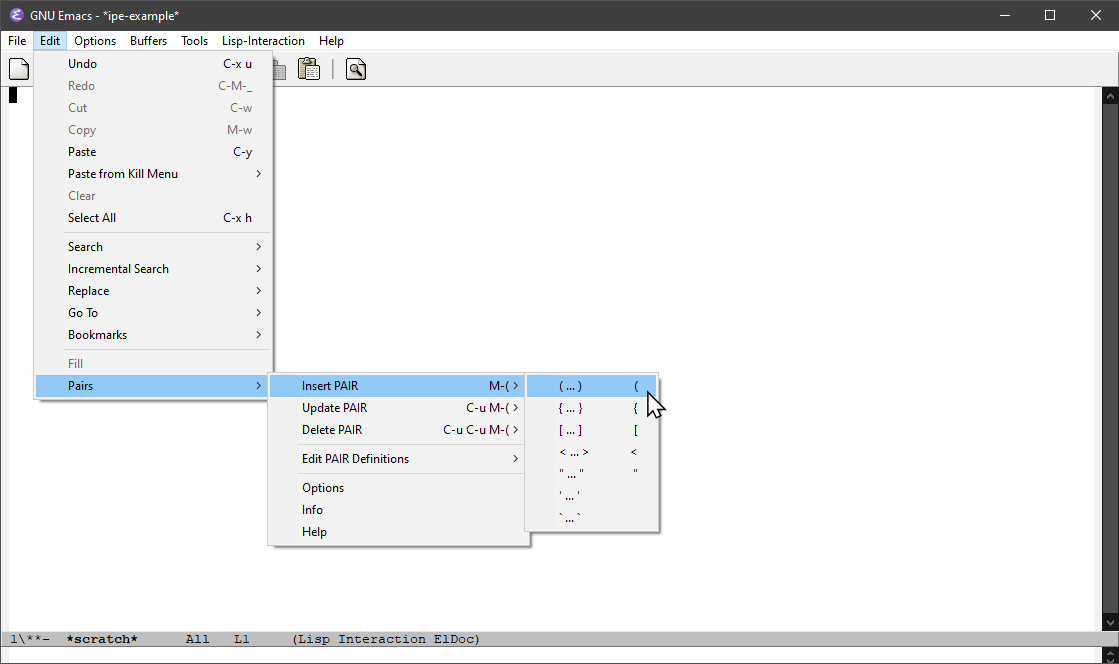Expand Edit PAIR Definitions submenu
The image size is (1119, 664).
click(398, 458)
